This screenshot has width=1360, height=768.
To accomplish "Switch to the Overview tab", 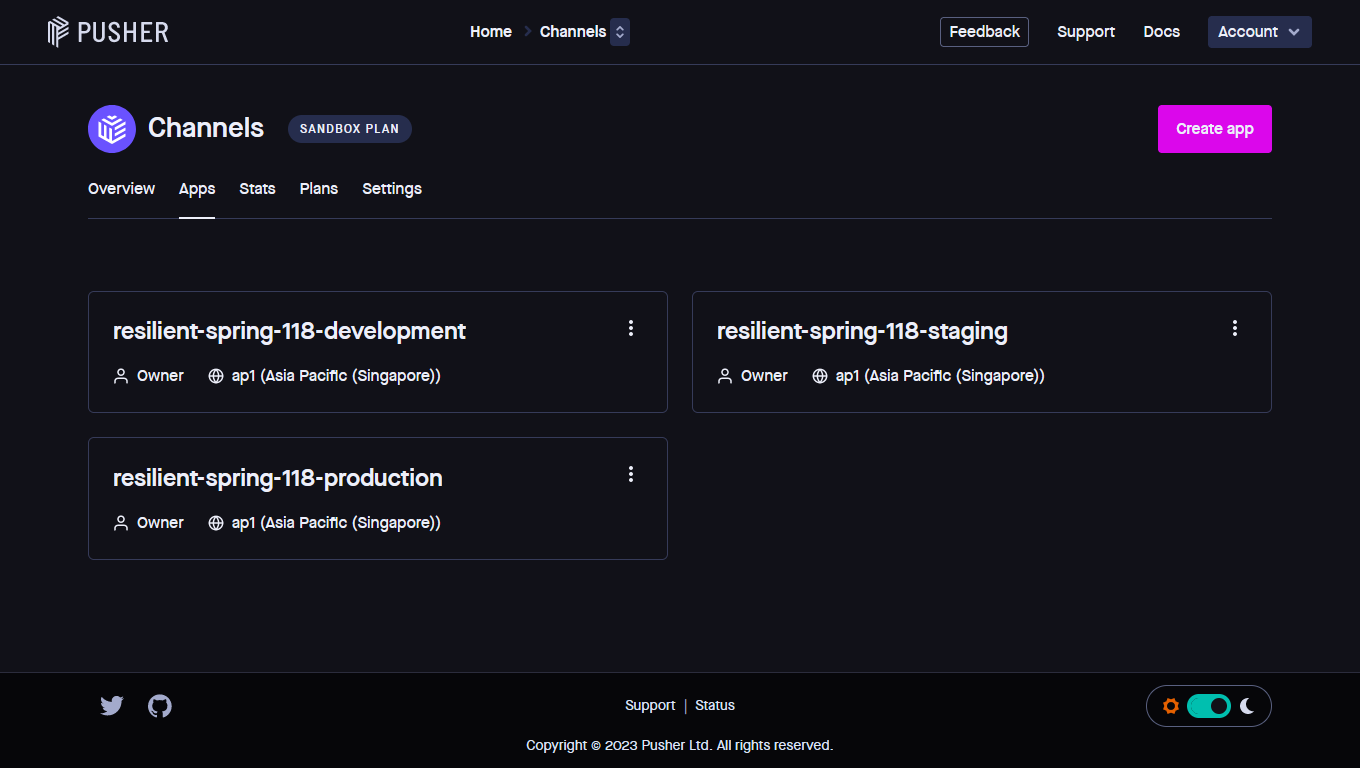I will (x=121, y=189).
